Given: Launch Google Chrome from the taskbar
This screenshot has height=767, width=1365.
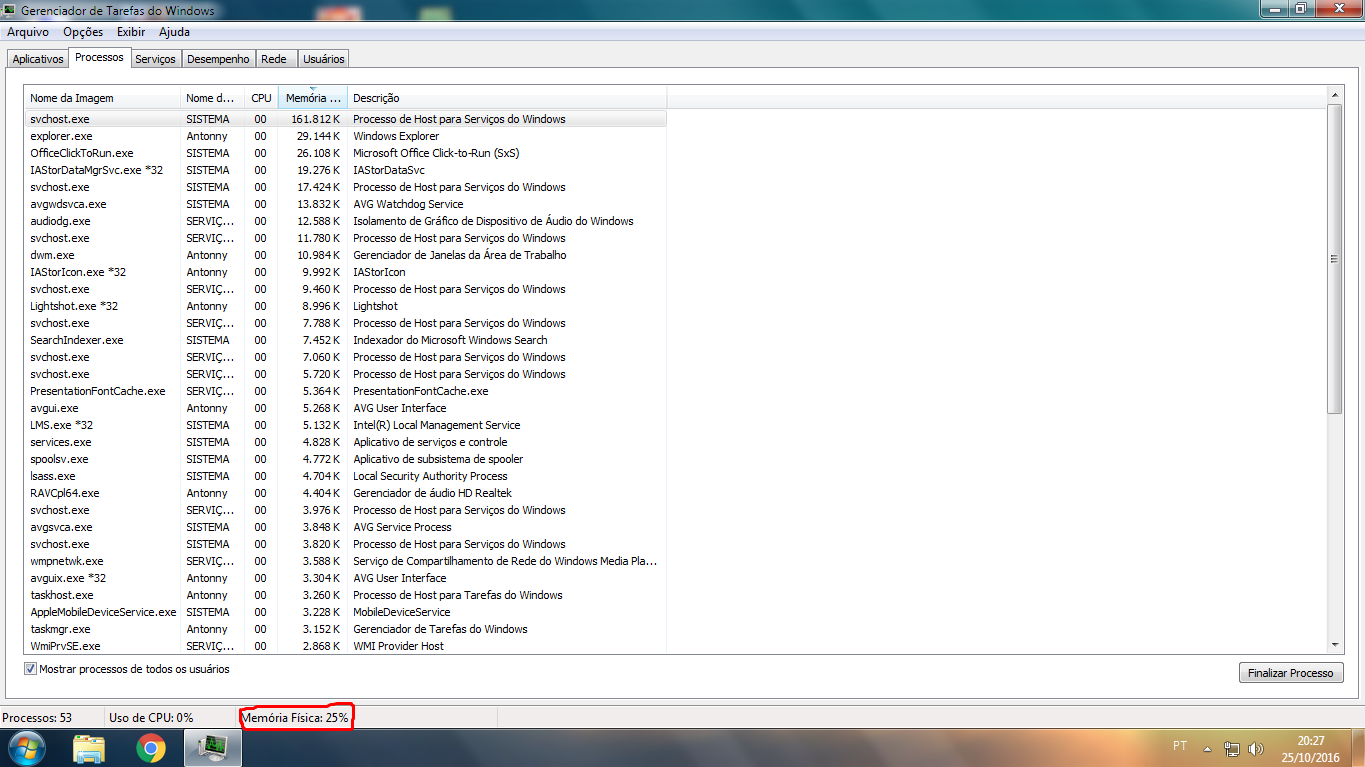Looking at the screenshot, I should coord(151,748).
